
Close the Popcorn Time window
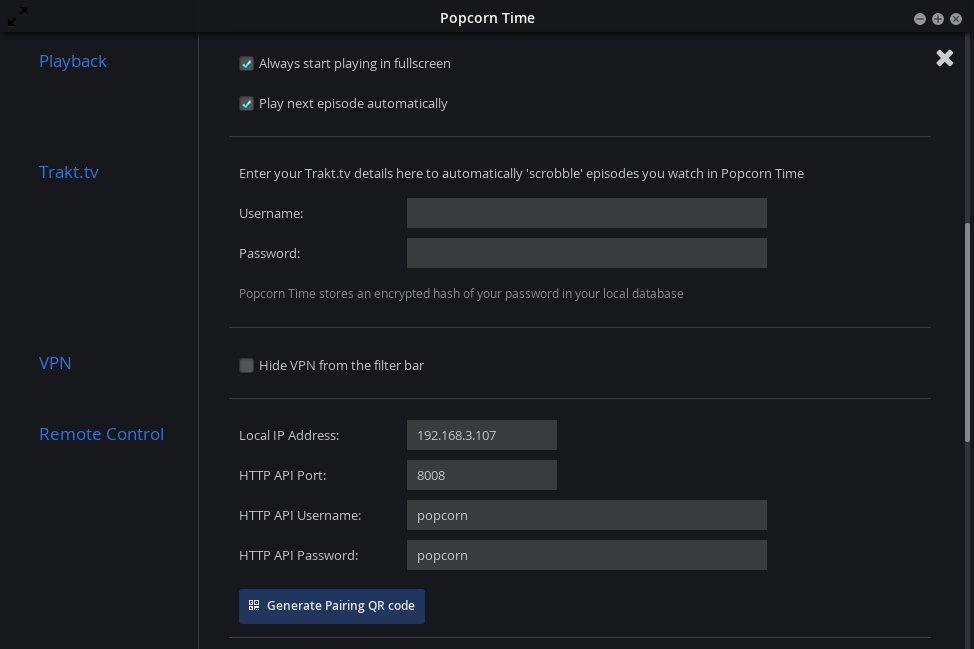pos(956,19)
